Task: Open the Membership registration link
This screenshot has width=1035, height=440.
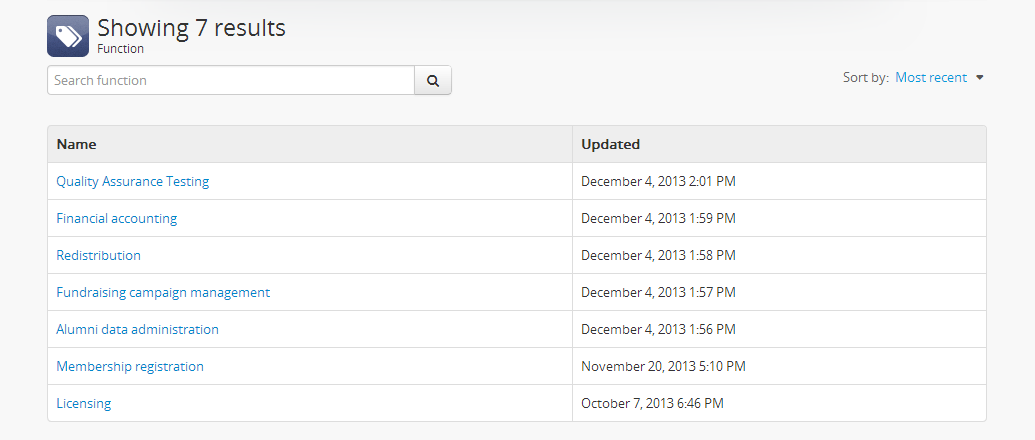Action: (x=130, y=366)
